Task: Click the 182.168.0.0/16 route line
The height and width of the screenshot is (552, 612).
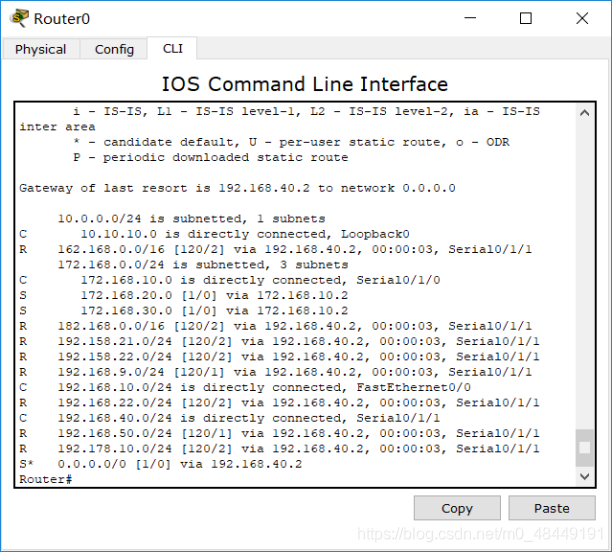Action: point(276,326)
